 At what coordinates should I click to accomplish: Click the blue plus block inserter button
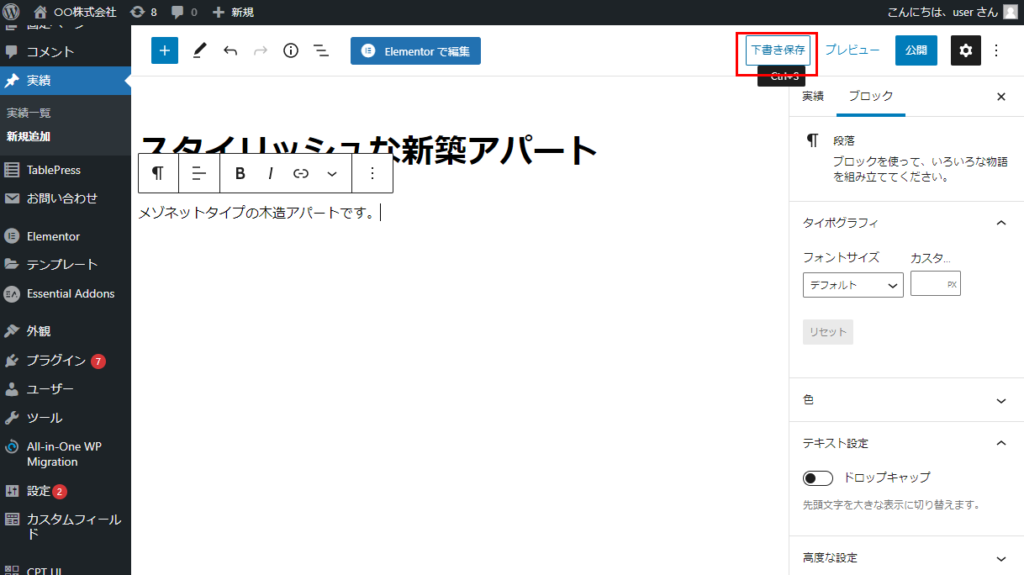click(165, 51)
